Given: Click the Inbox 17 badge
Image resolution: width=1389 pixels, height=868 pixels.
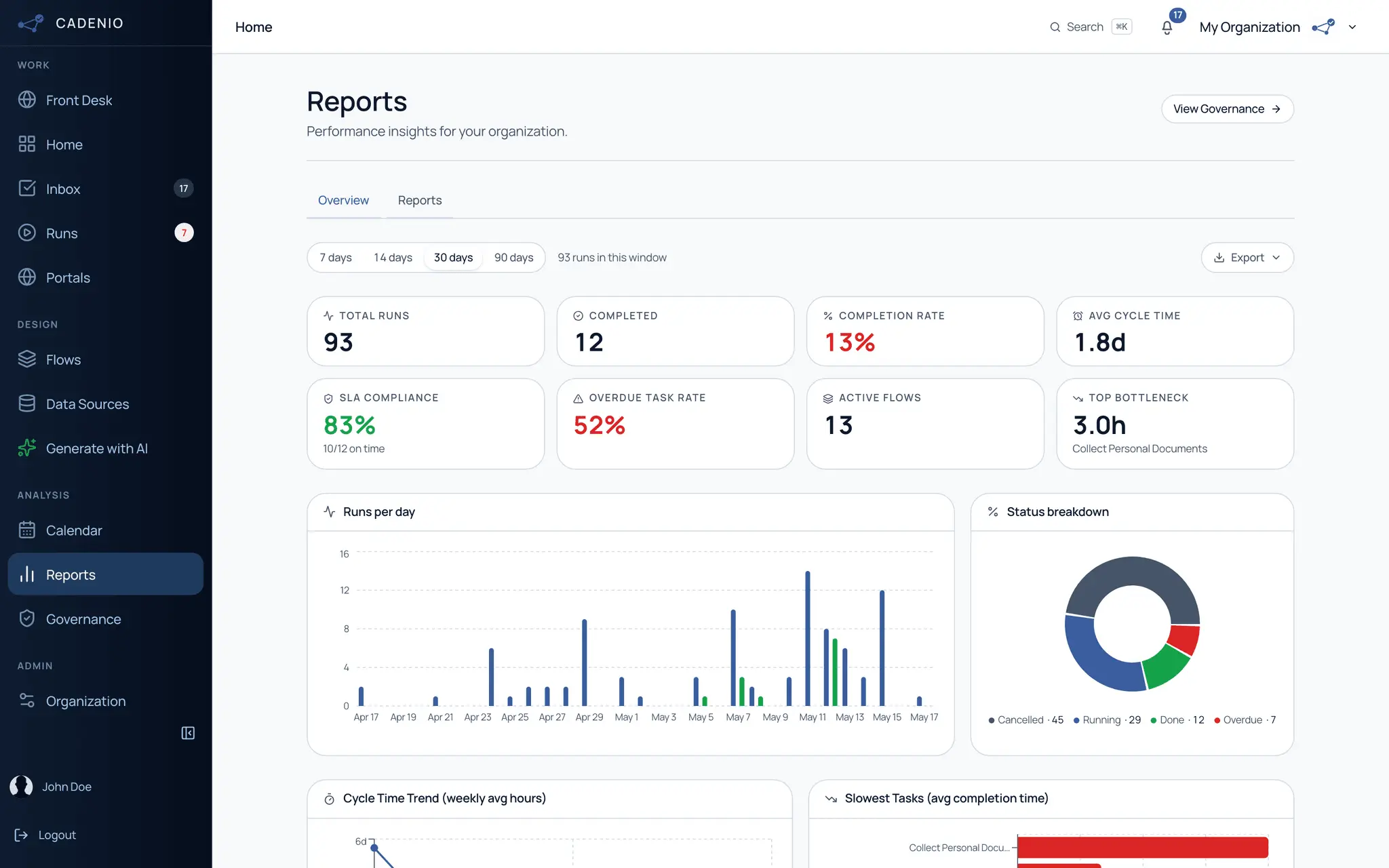Looking at the screenshot, I should pyautogui.click(x=184, y=189).
